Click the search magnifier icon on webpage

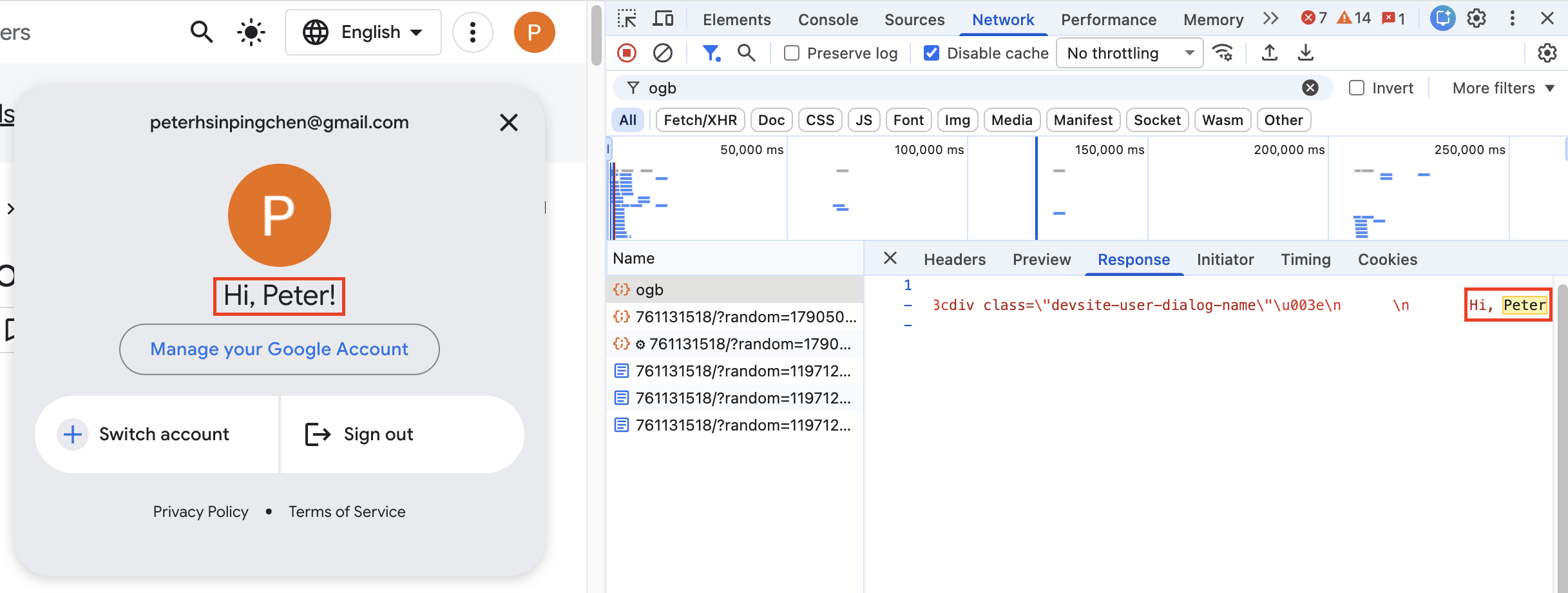pos(202,32)
